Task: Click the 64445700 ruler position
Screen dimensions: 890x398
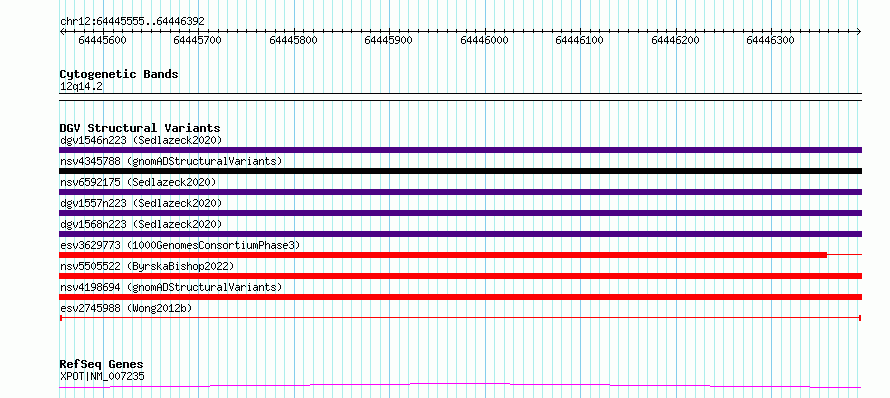Action: click(198, 40)
